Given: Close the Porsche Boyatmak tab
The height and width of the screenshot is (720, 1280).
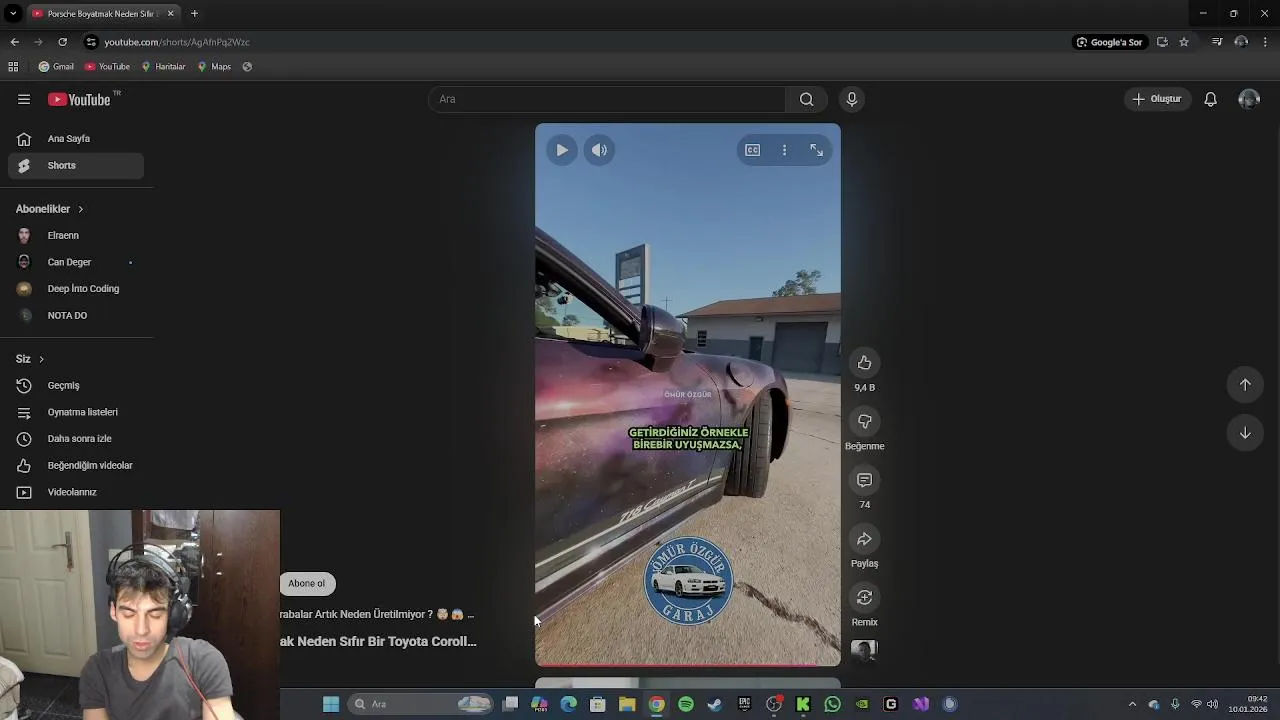Looking at the screenshot, I should pos(170,14).
